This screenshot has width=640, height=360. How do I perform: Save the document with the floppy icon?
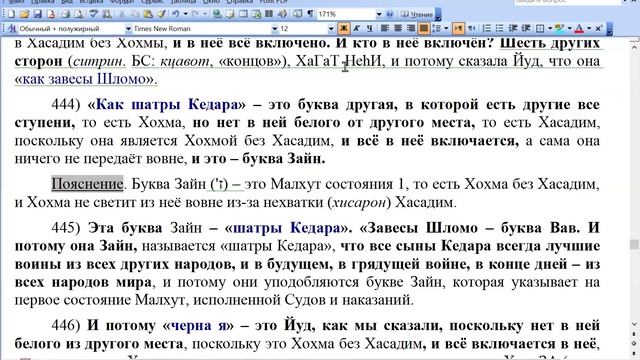pyautogui.click(x=38, y=14)
